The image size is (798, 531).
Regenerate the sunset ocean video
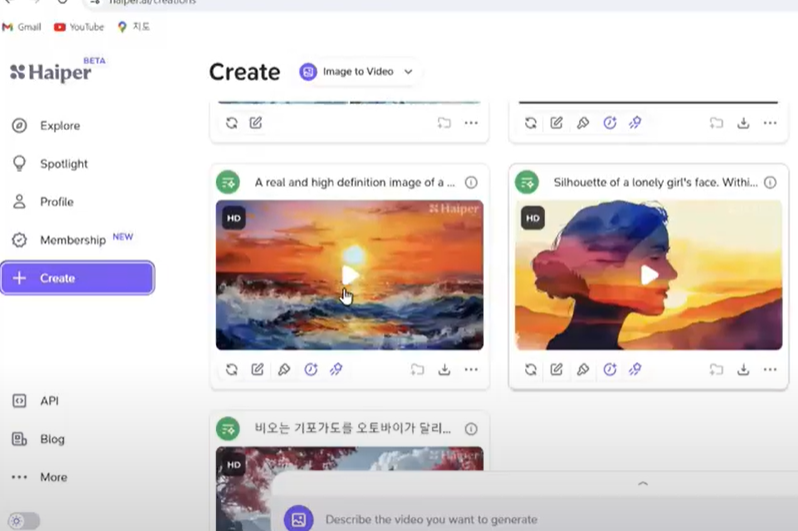pyautogui.click(x=232, y=370)
